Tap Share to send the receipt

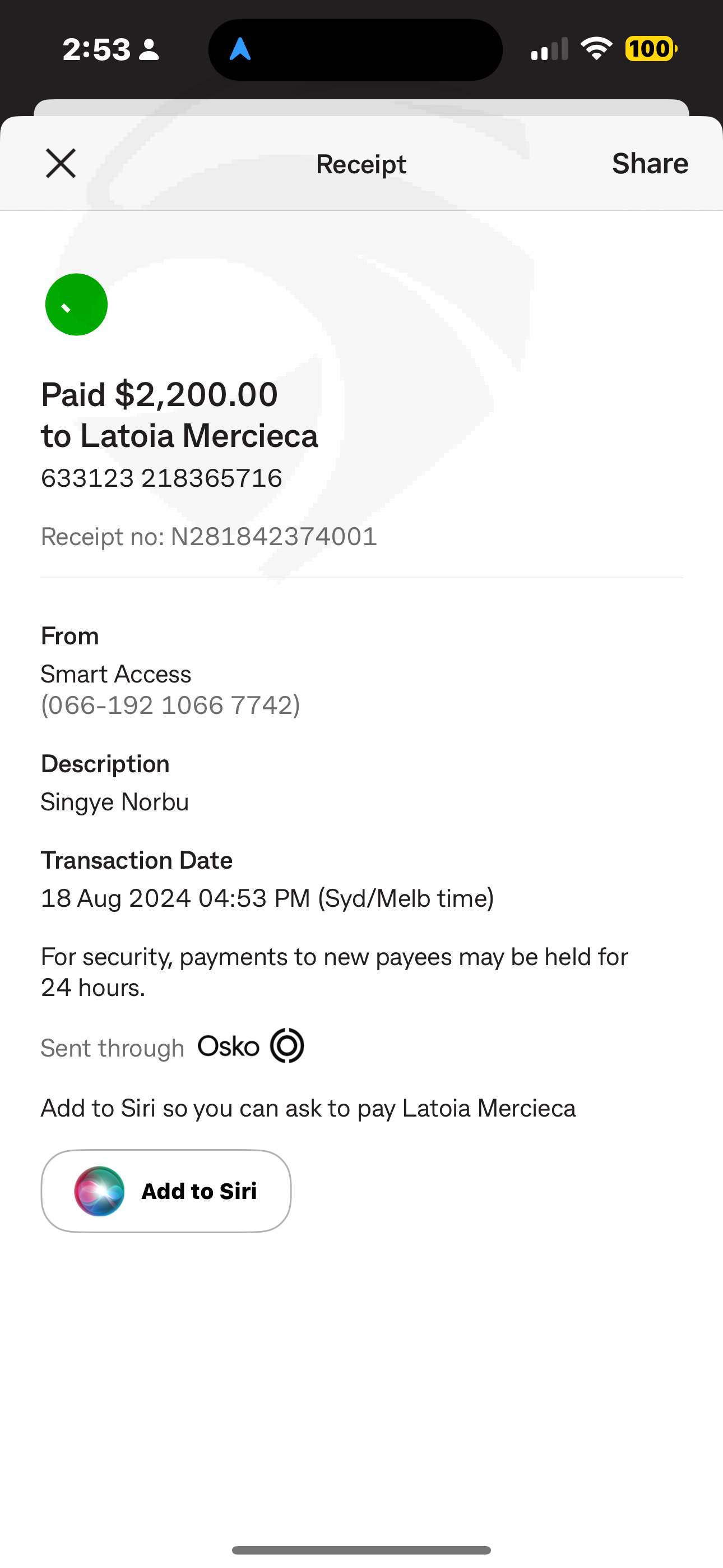[650, 164]
